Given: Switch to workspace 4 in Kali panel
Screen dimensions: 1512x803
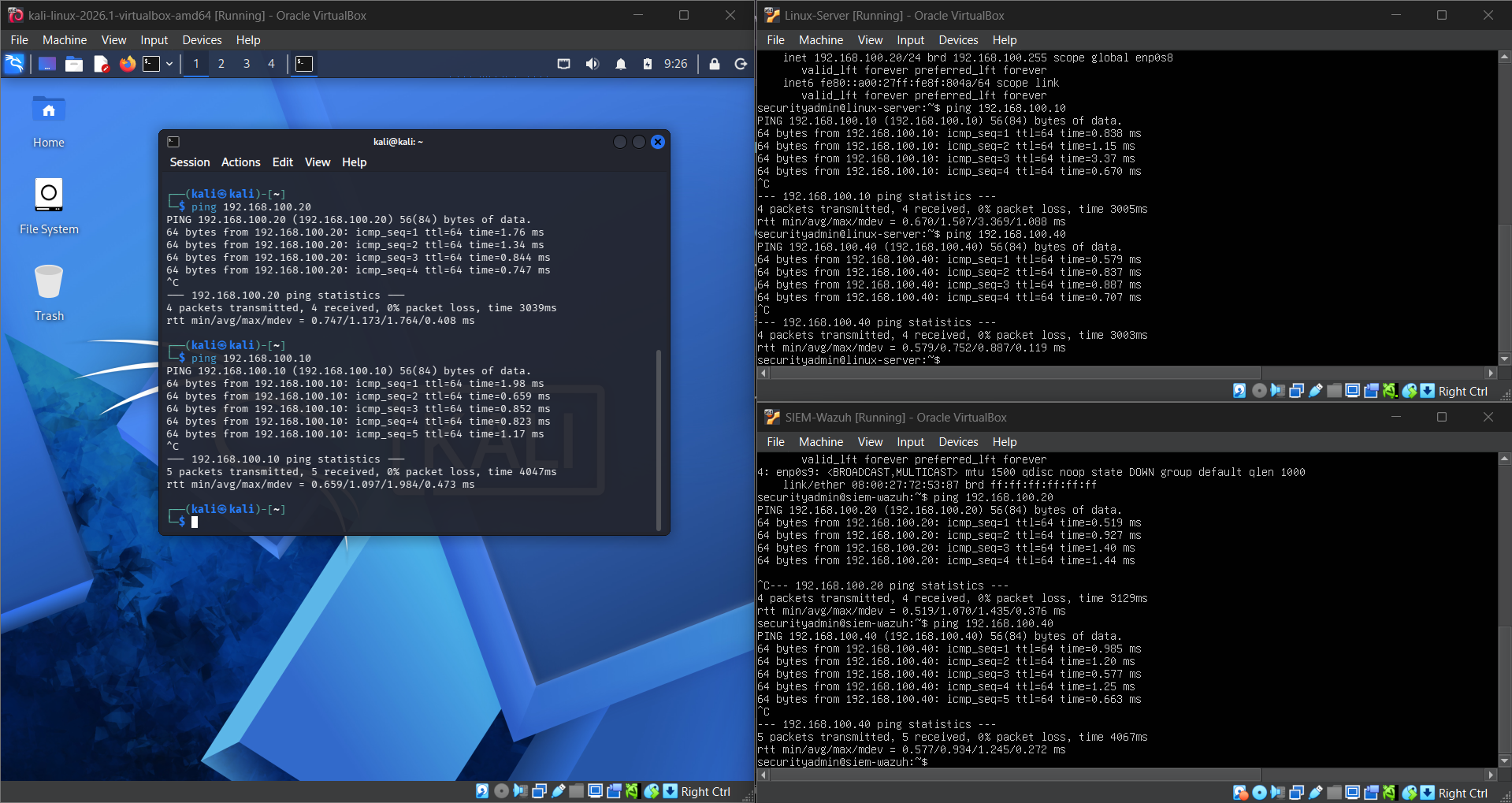Looking at the screenshot, I should 271,64.
